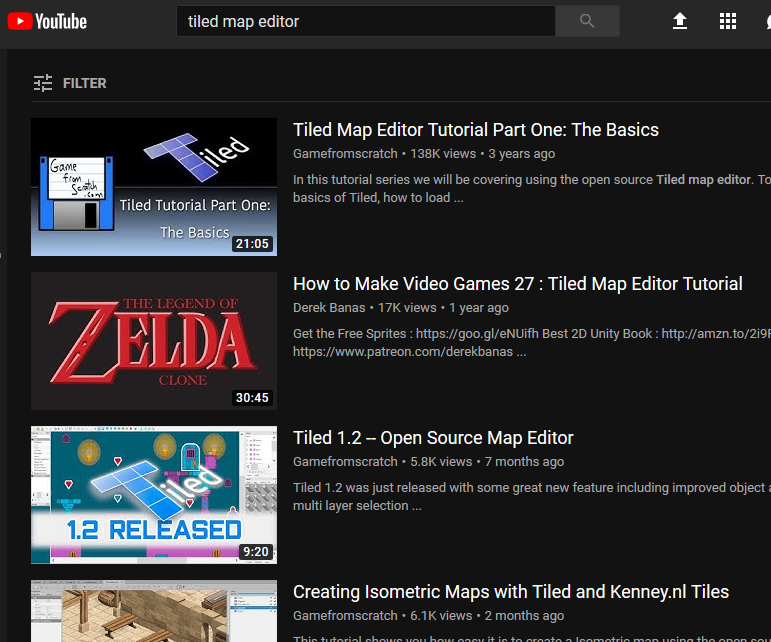
Task: Open 'Tiled Map Editor Tutorial Part One: The Basics'
Action: point(475,130)
